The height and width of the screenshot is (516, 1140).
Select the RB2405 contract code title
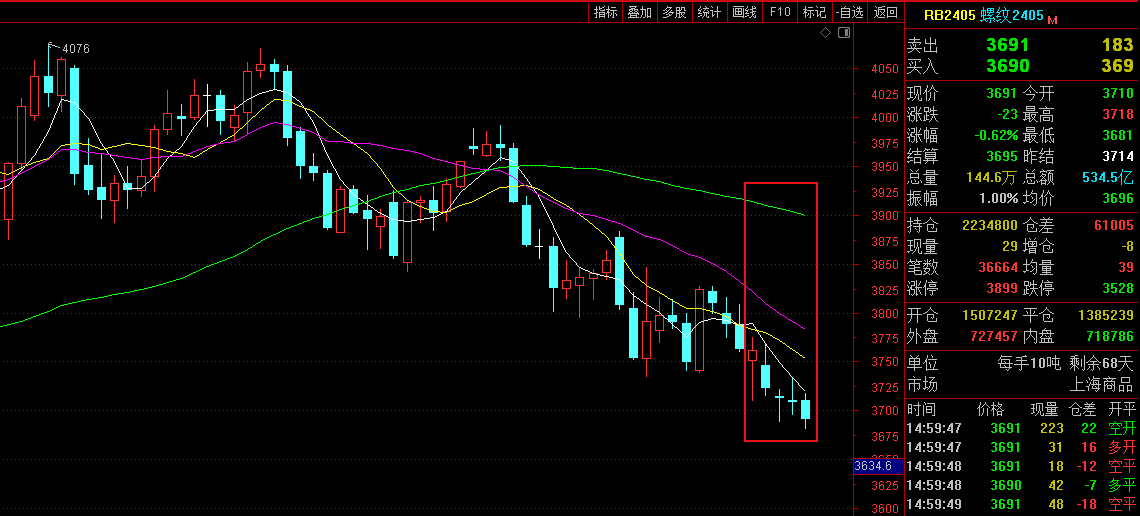tap(948, 15)
